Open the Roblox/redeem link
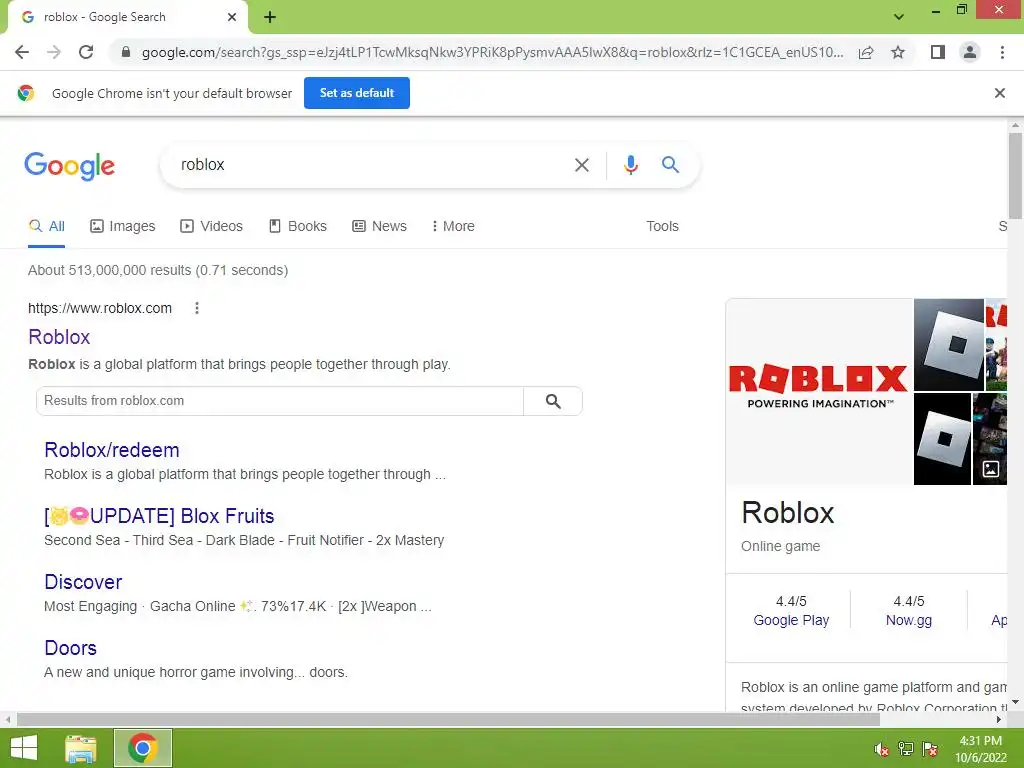The width and height of the screenshot is (1024, 768). tap(112, 450)
